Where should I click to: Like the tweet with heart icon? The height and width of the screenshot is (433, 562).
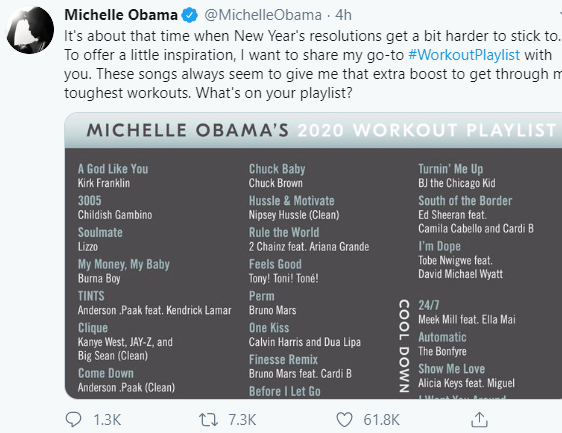pos(344,420)
